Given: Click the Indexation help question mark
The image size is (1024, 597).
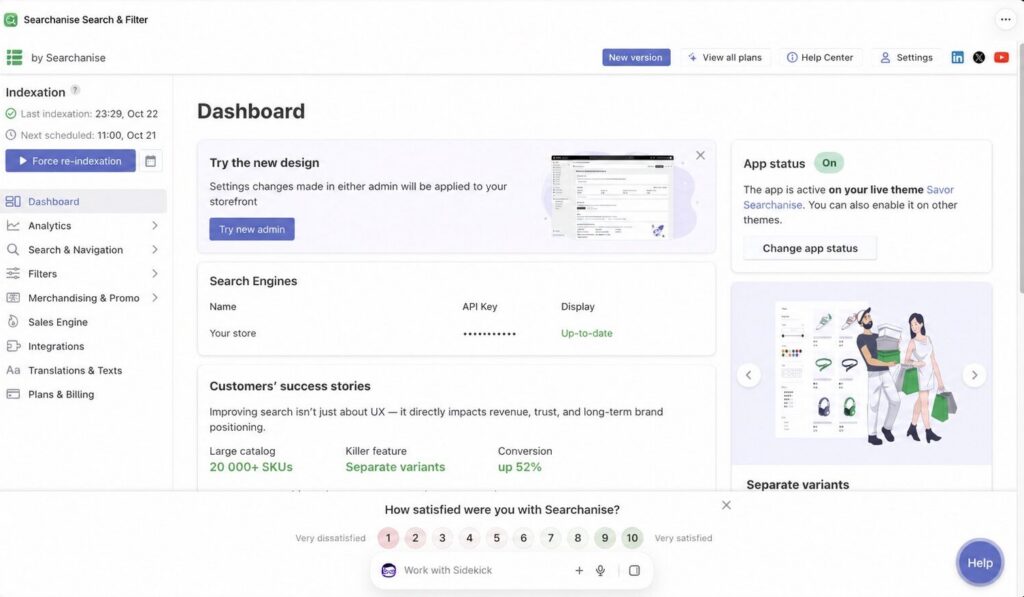Looking at the screenshot, I should click(75, 90).
